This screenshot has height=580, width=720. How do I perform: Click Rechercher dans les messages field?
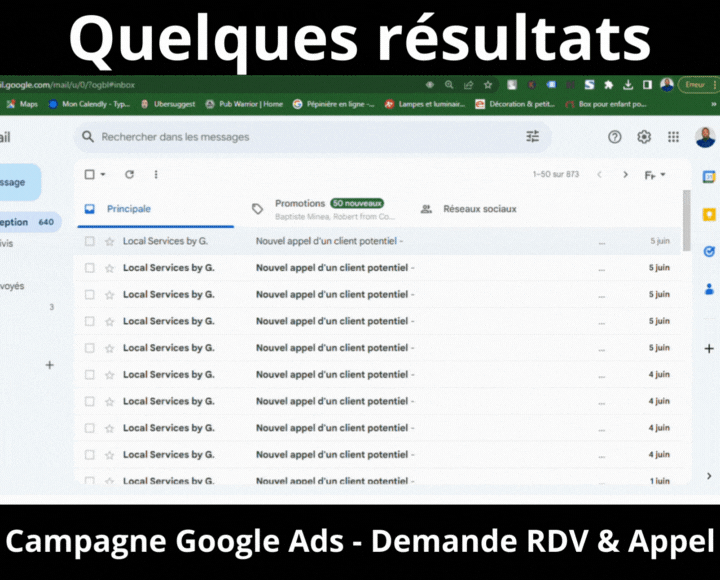click(312, 137)
